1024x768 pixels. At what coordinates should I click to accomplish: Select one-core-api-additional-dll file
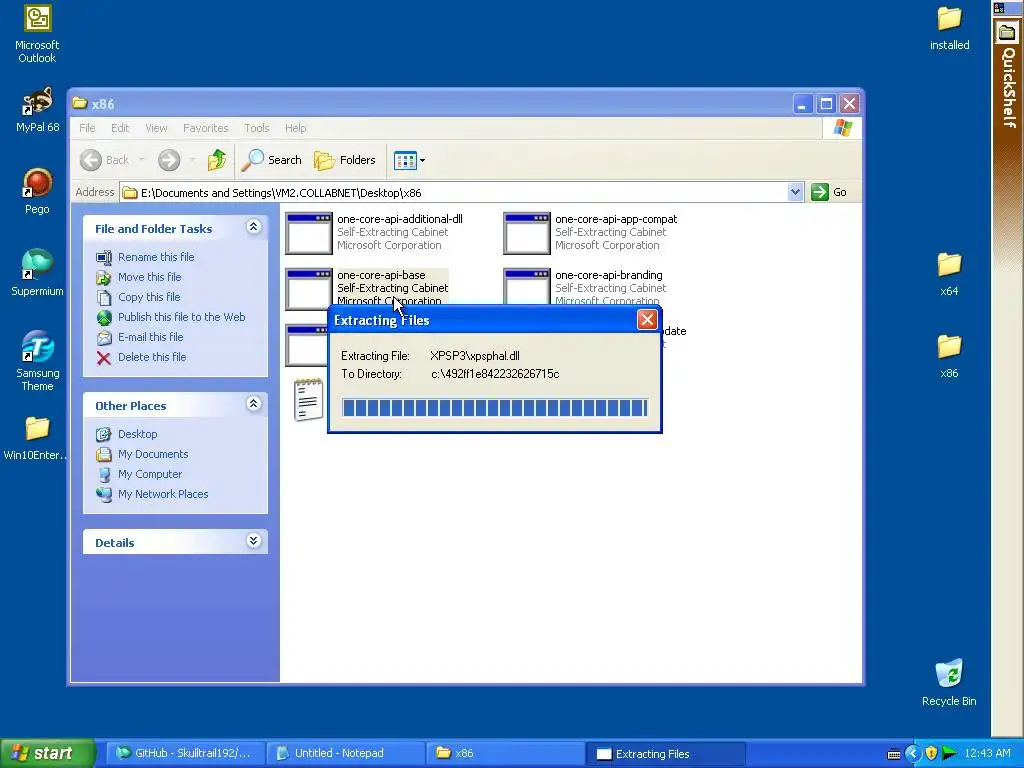coord(374,232)
